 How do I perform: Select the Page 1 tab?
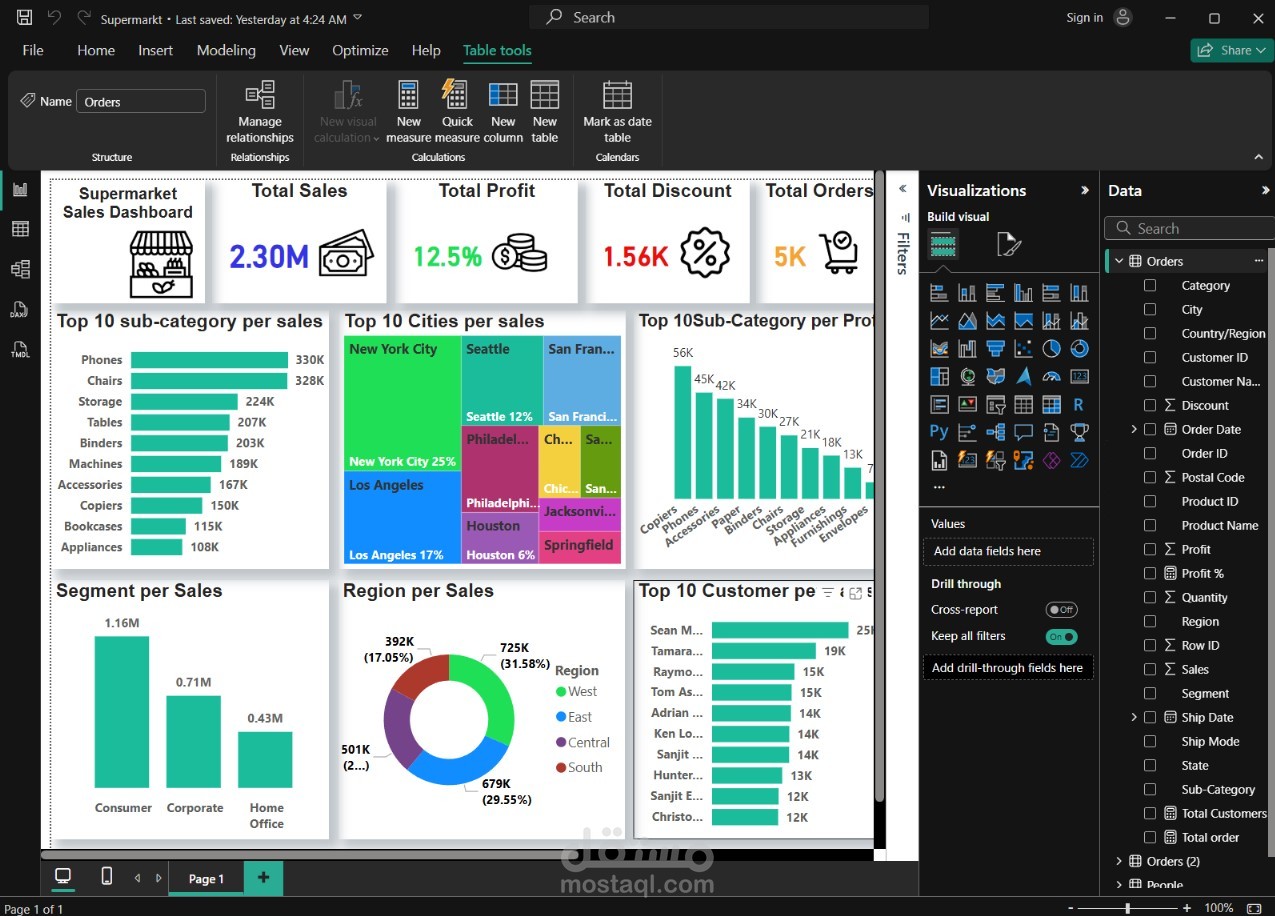(206, 878)
